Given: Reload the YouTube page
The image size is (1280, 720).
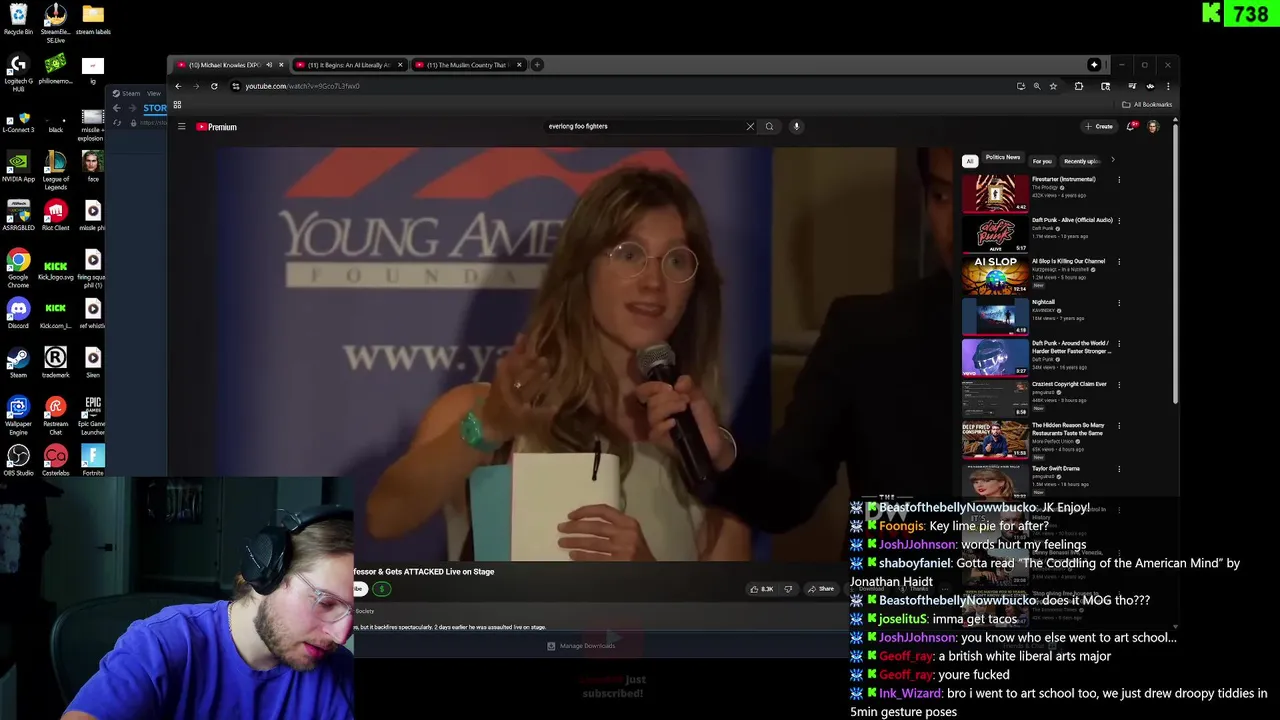Looking at the screenshot, I should (214, 86).
